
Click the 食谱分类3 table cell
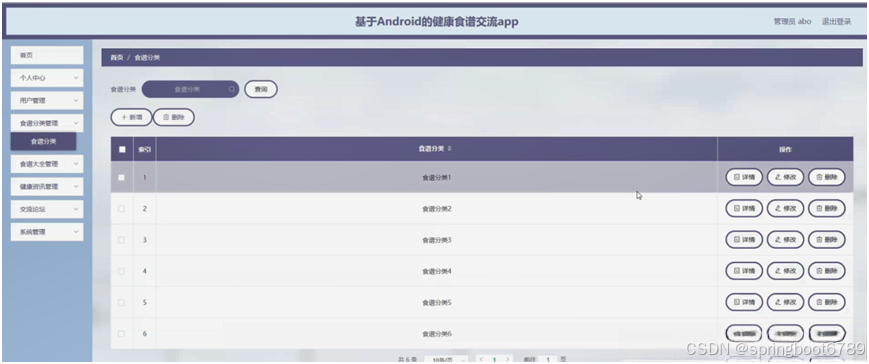coord(437,240)
